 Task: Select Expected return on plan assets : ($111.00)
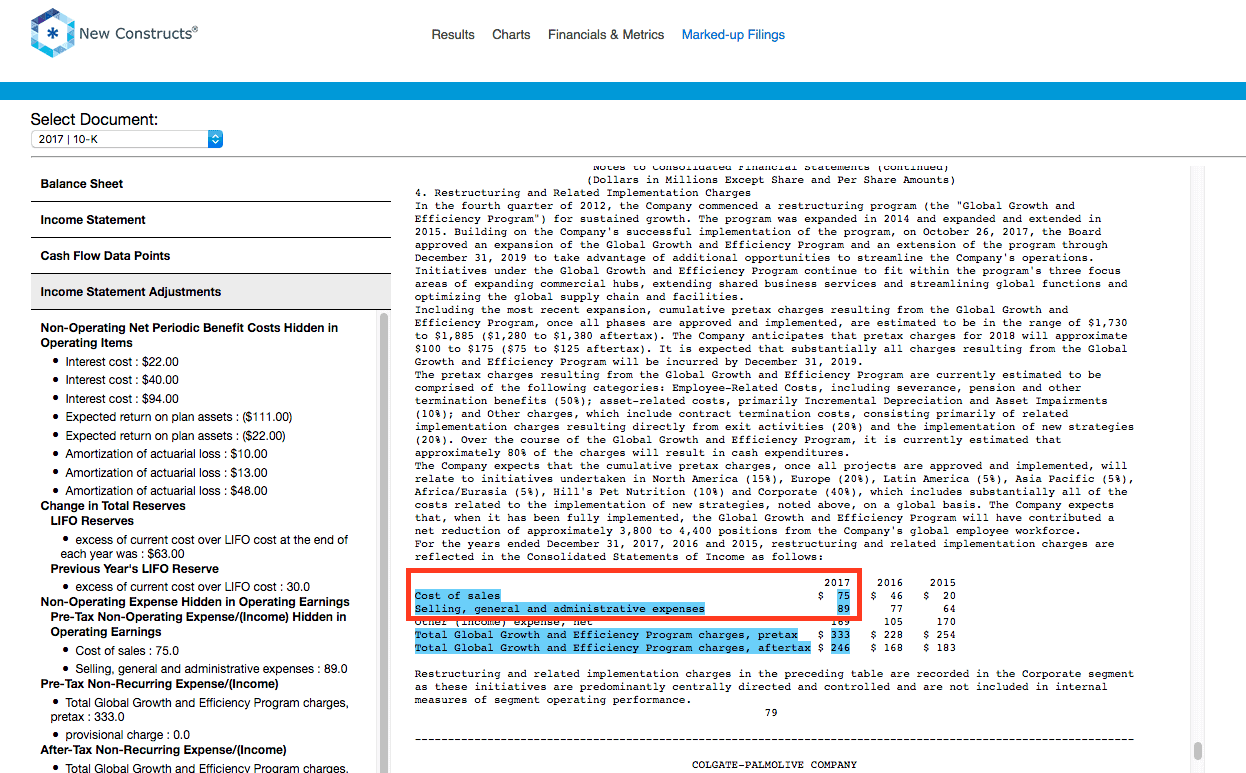click(x=179, y=417)
